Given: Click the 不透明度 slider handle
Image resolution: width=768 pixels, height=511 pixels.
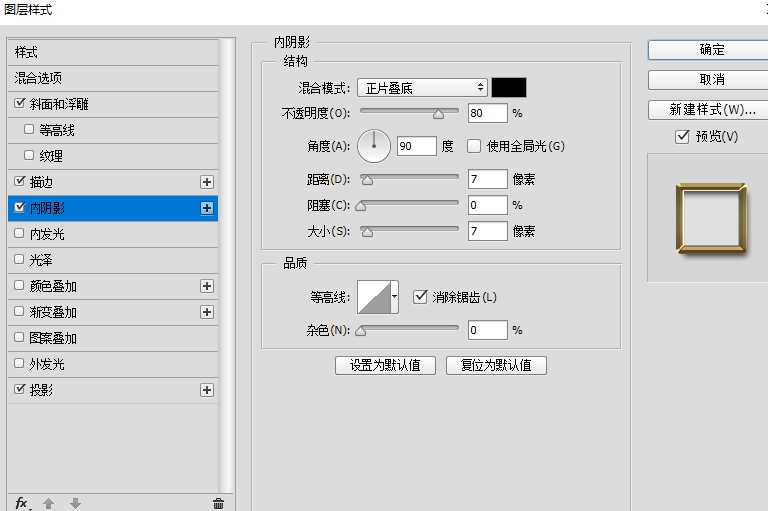Looking at the screenshot, I should point(438,114).
